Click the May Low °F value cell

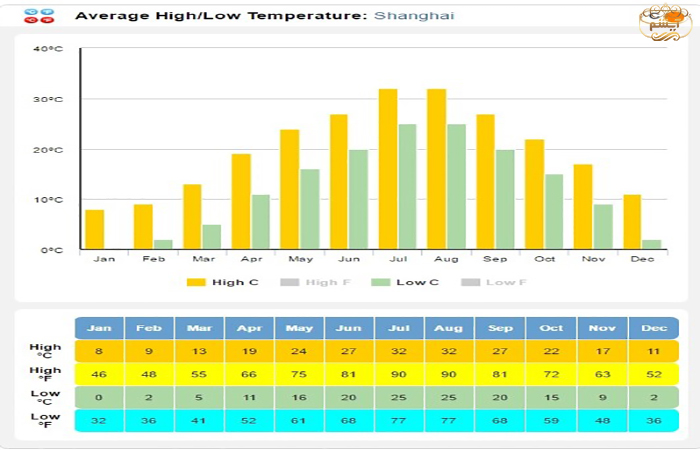299,420
